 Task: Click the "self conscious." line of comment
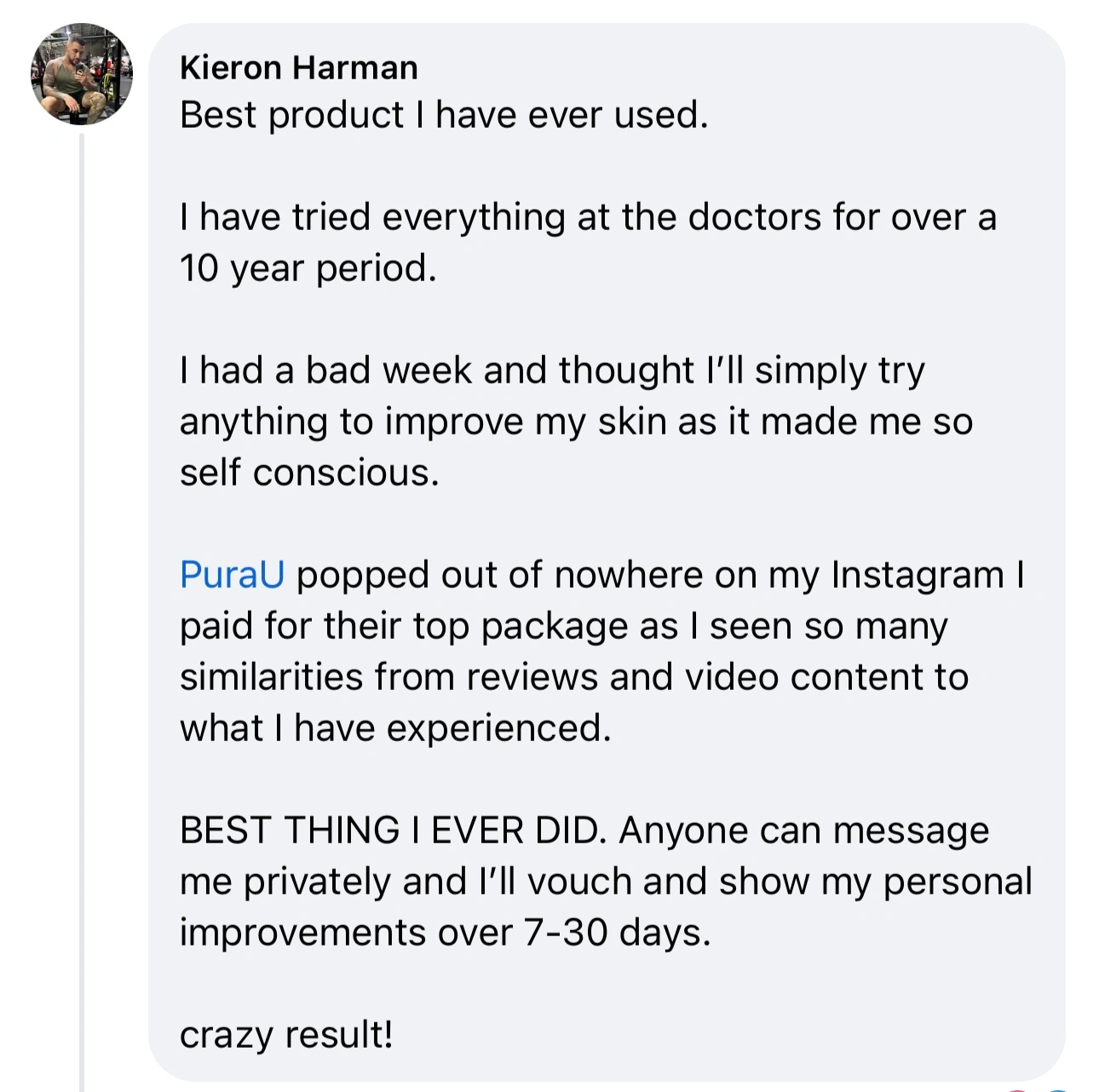coord(309,473)
